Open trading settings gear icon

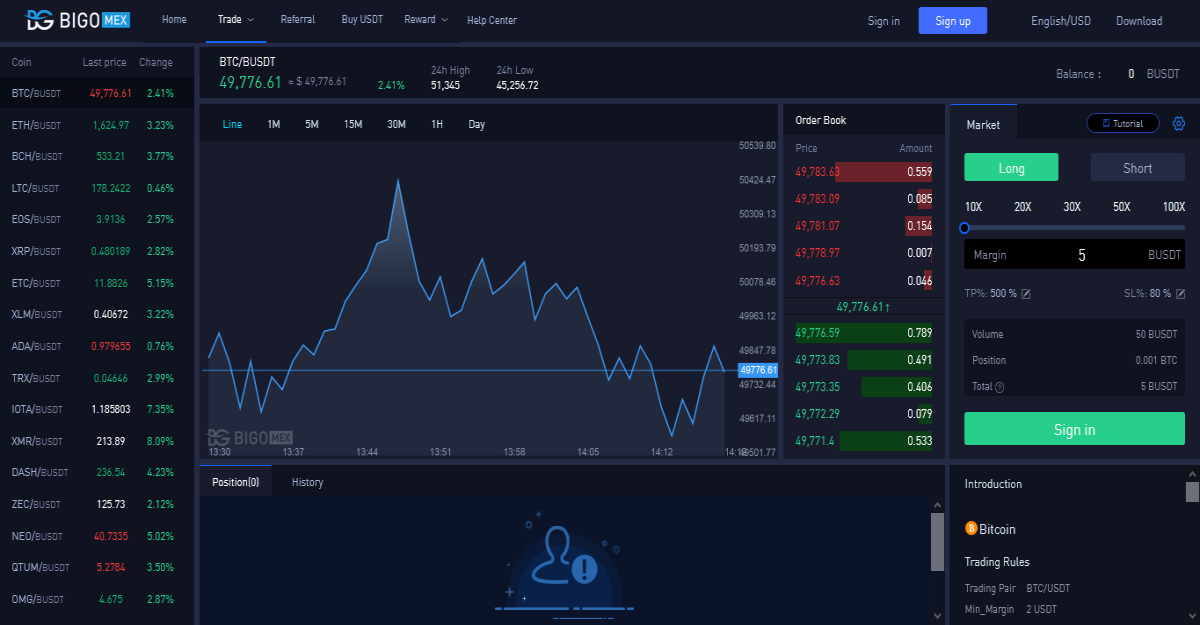(x=1179, y=123)
